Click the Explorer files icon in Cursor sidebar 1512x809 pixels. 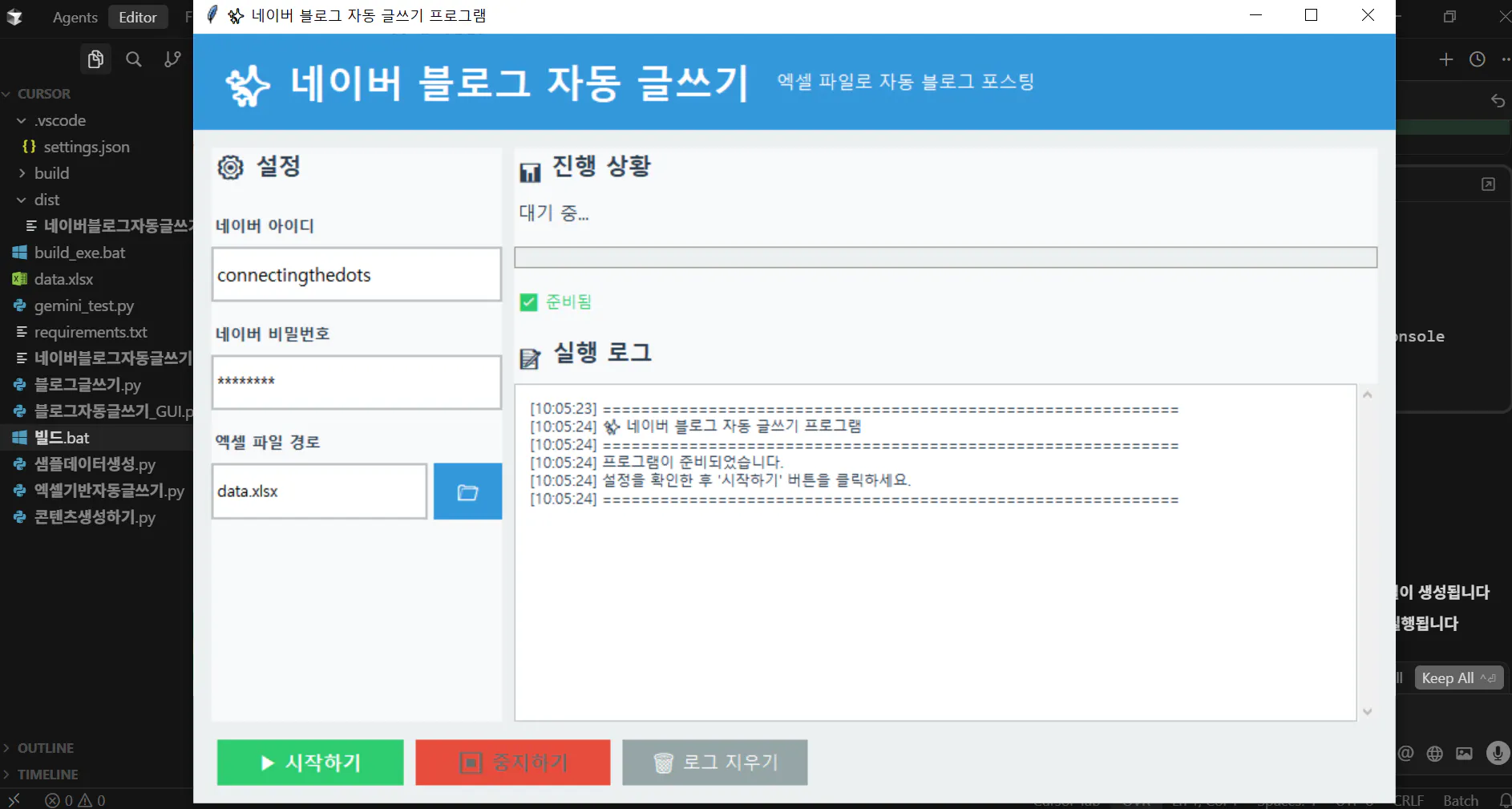95,59
